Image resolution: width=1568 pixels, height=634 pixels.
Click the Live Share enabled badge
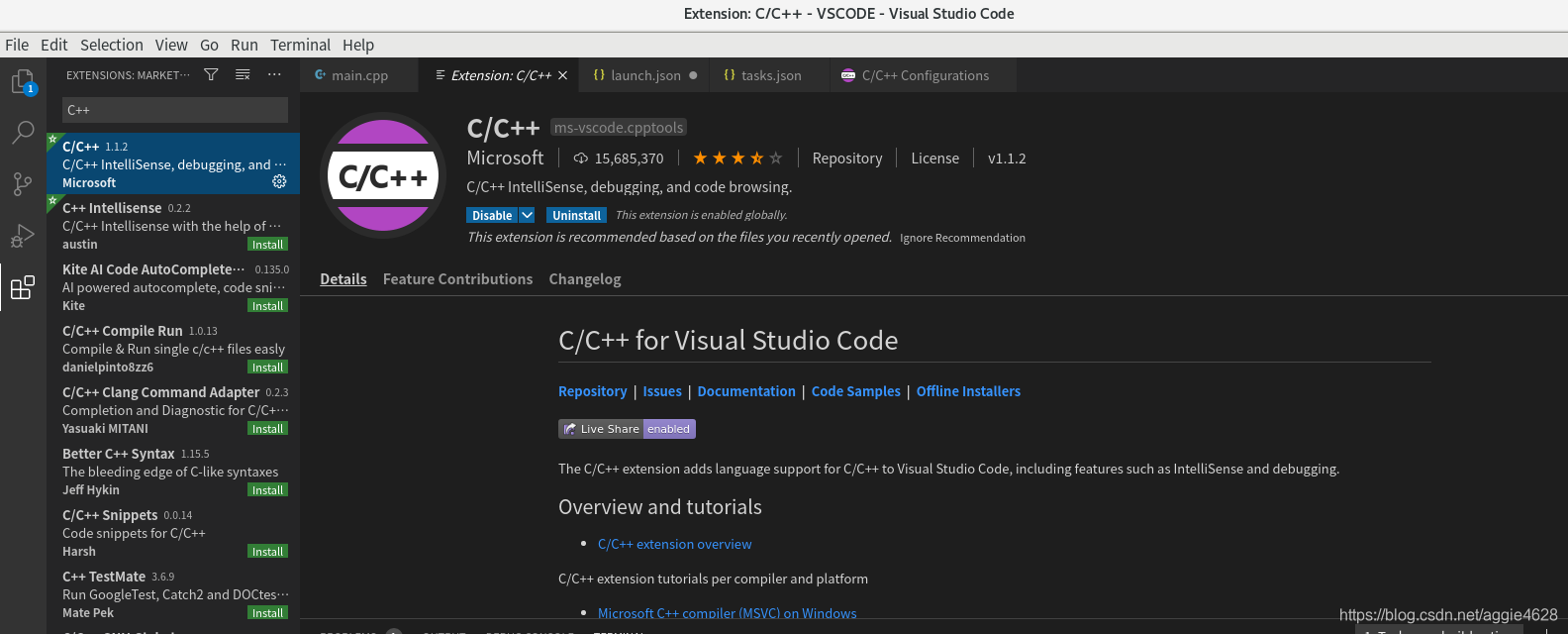click(x=627, y=429)
